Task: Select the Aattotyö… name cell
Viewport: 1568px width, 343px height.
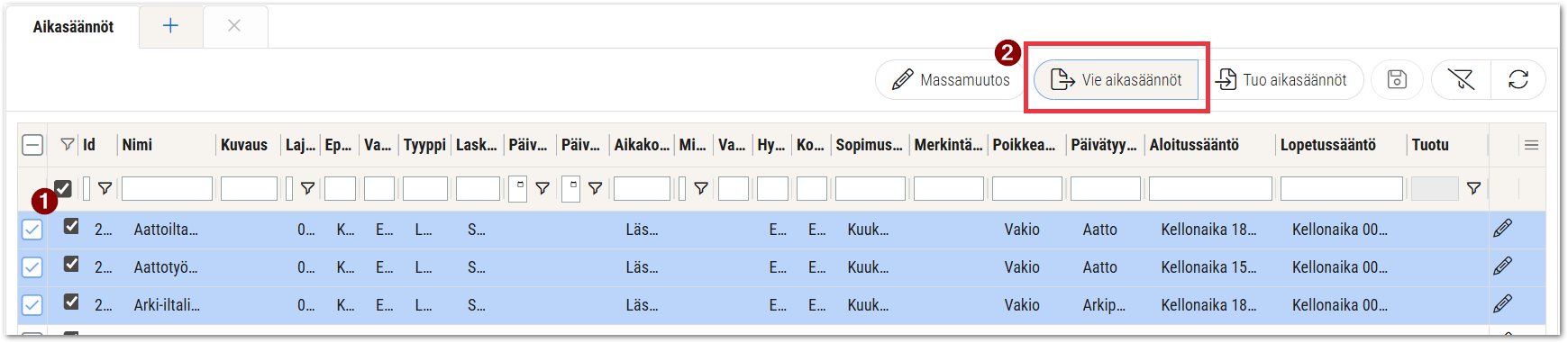Action: tap(166, 267)
